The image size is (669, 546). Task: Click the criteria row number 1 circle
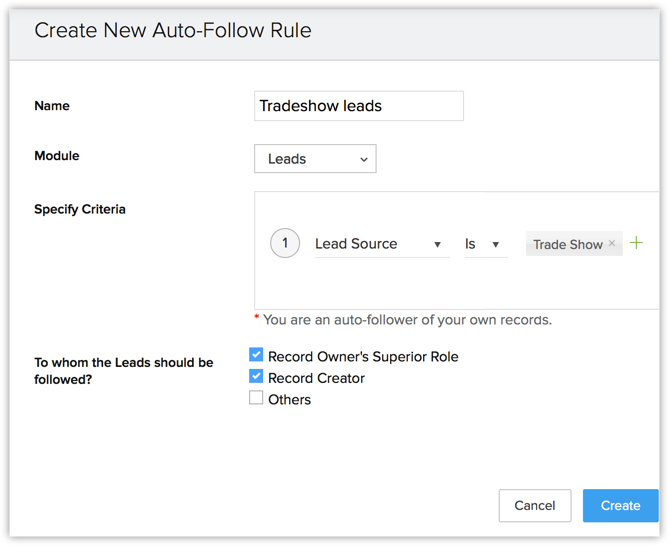[x=285, y=243]
